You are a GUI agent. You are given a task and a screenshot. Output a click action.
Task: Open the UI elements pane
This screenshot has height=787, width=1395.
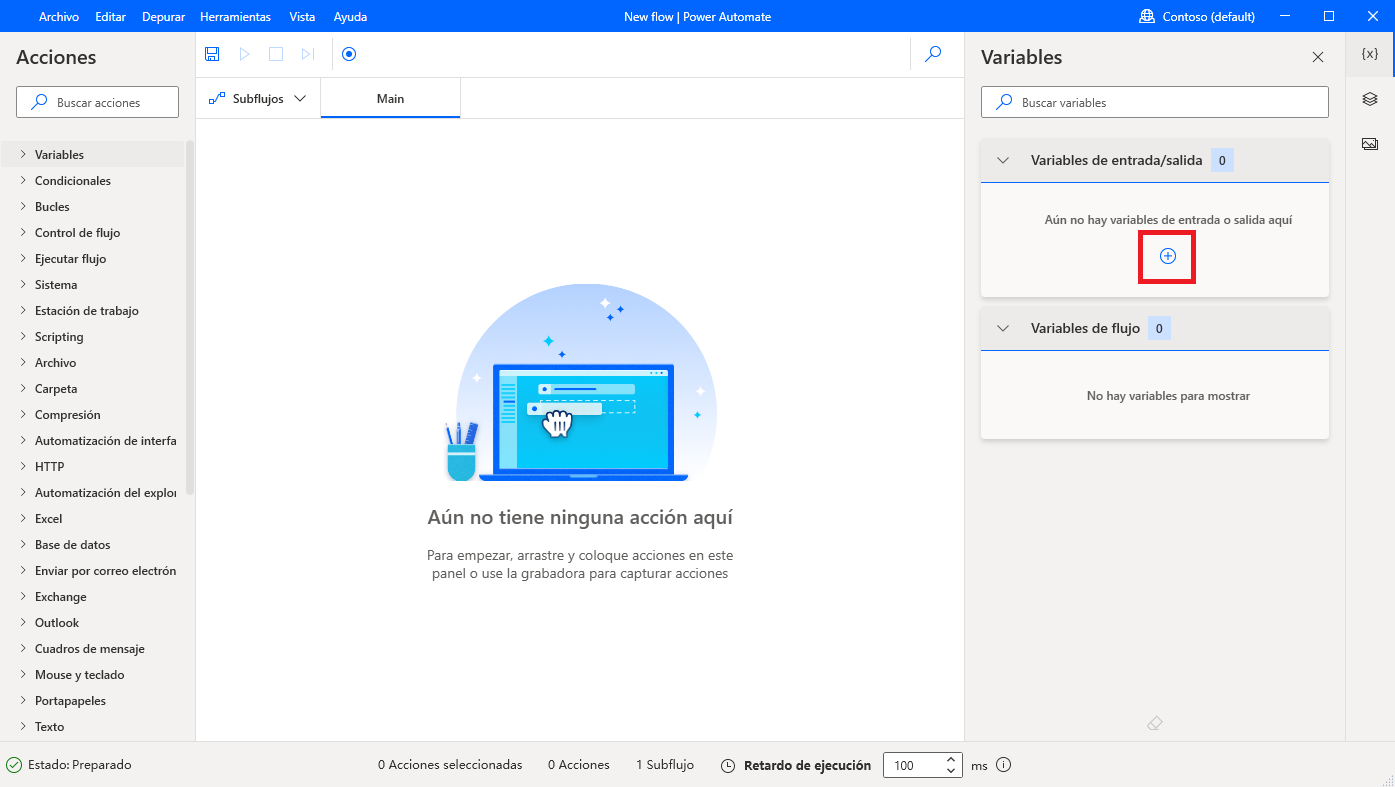(1369, 99)
